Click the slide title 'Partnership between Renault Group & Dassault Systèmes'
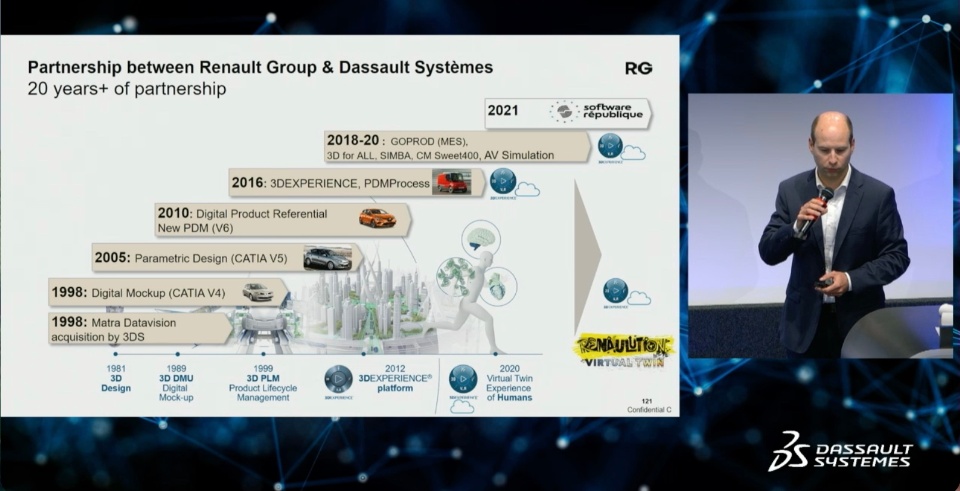The width and height of the screenshot is (960, 491). pyautogui.click(x=260, y=67)
